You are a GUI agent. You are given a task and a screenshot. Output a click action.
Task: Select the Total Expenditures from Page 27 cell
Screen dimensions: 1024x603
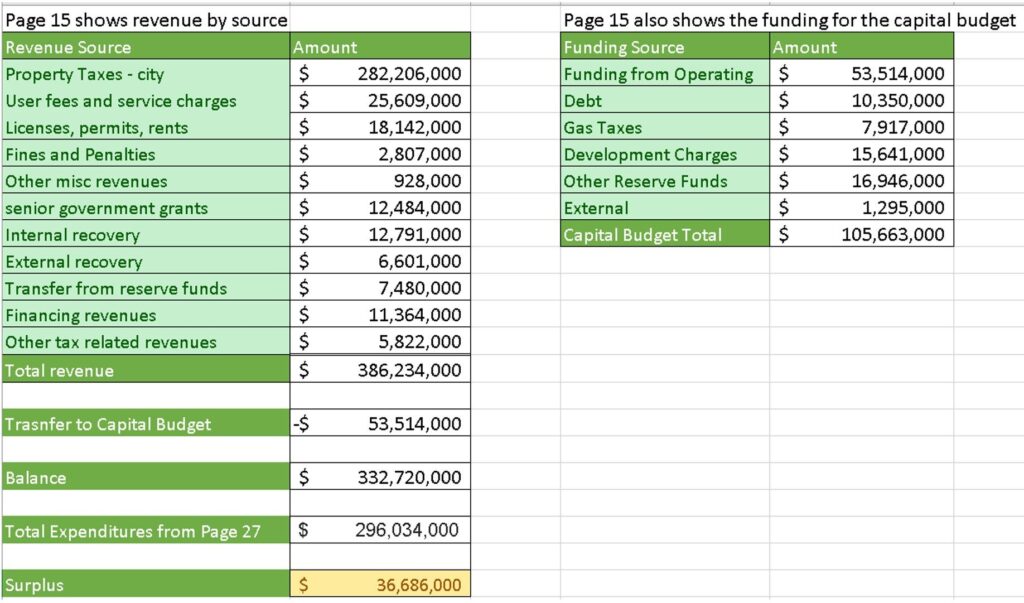146,531
